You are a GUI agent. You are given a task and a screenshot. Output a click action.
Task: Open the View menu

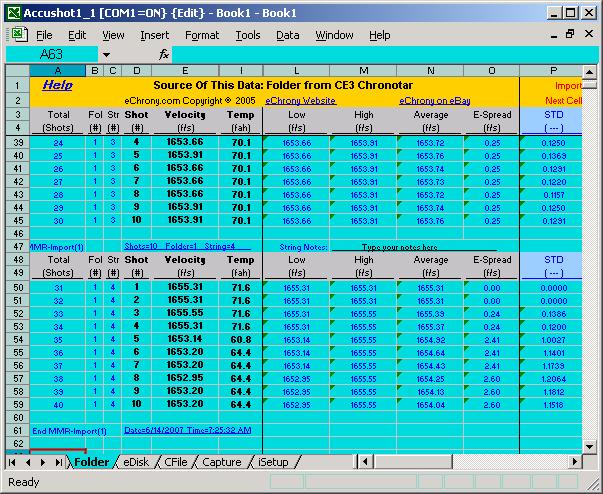[113, 35]
